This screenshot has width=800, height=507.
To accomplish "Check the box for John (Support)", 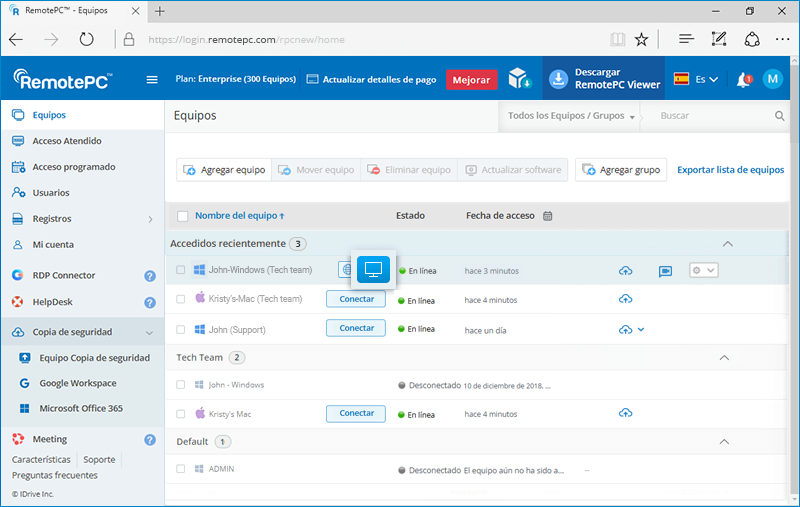I will (181, 328).
